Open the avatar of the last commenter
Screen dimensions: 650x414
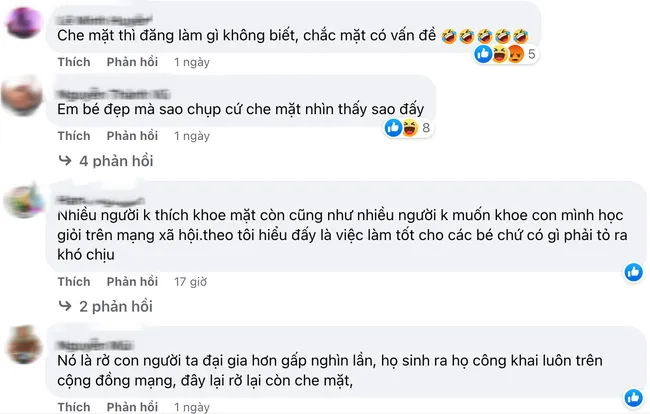[x=22, y=346]
